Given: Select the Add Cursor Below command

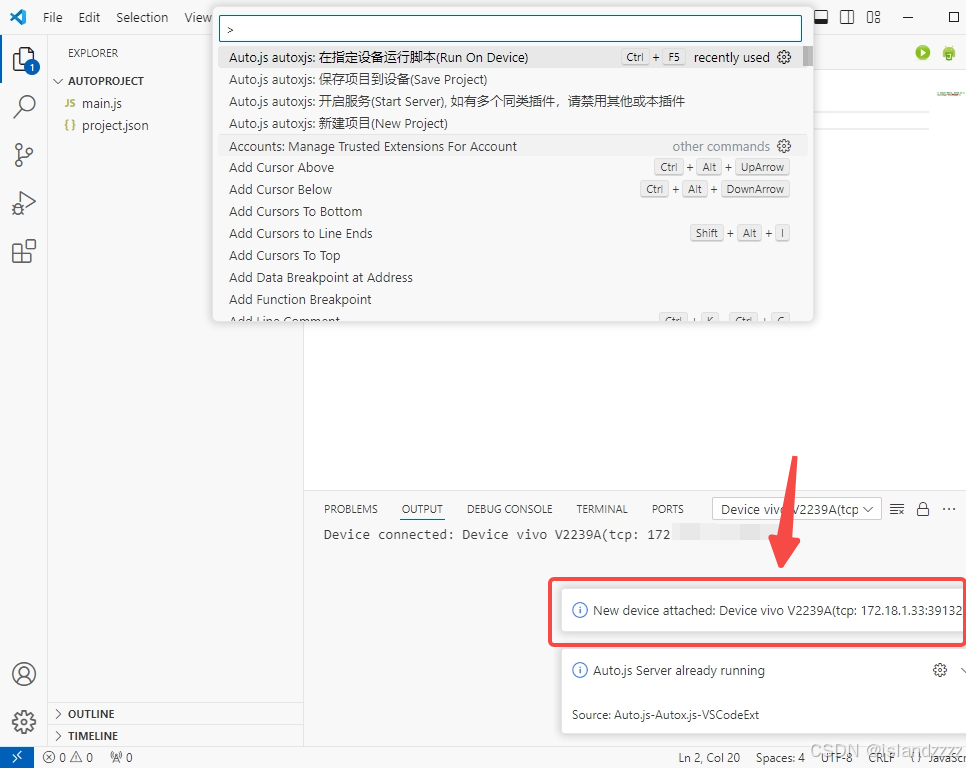Looking at the screenshot, I should click(x=511, y=190).
